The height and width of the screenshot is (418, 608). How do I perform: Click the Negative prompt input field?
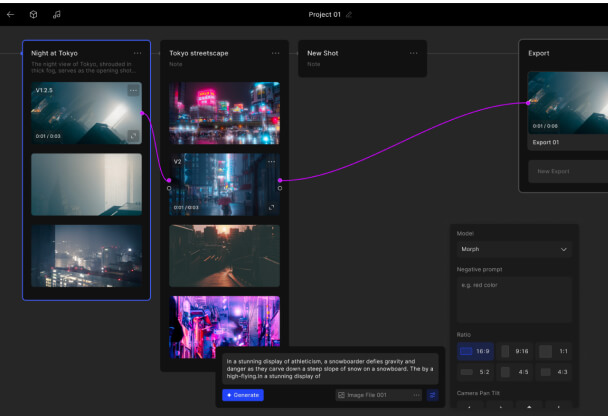pyautogui.click(x=514, y=300)
